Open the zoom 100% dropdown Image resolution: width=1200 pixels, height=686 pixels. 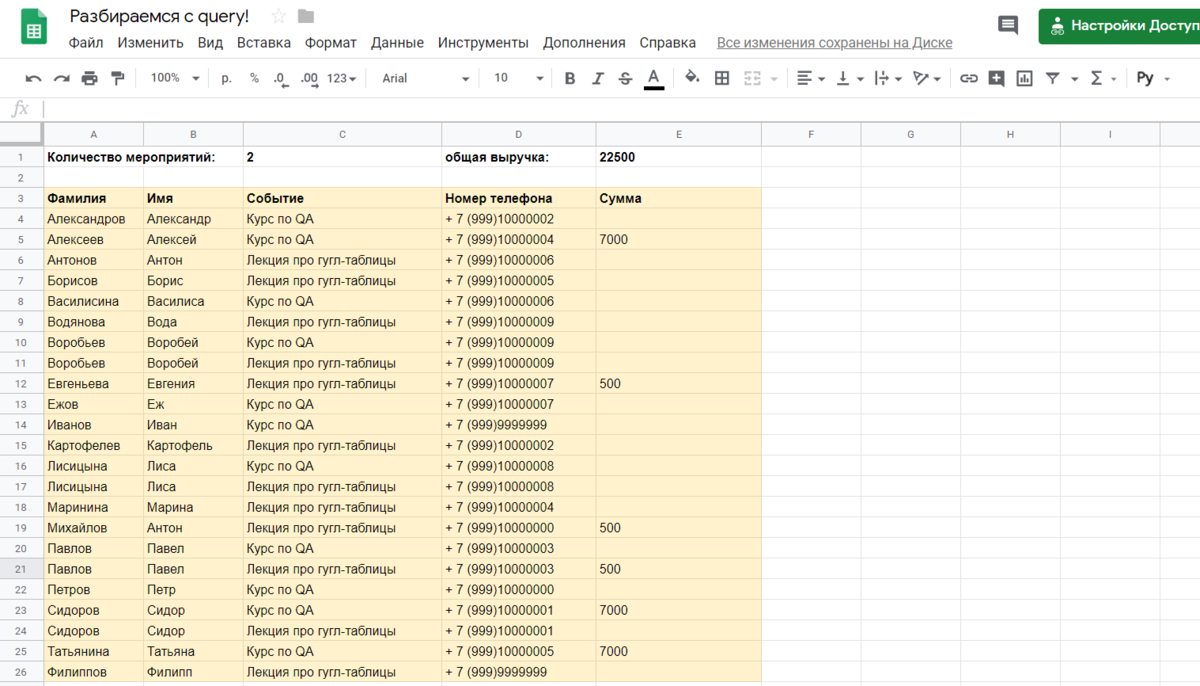(x=175, y=78)
